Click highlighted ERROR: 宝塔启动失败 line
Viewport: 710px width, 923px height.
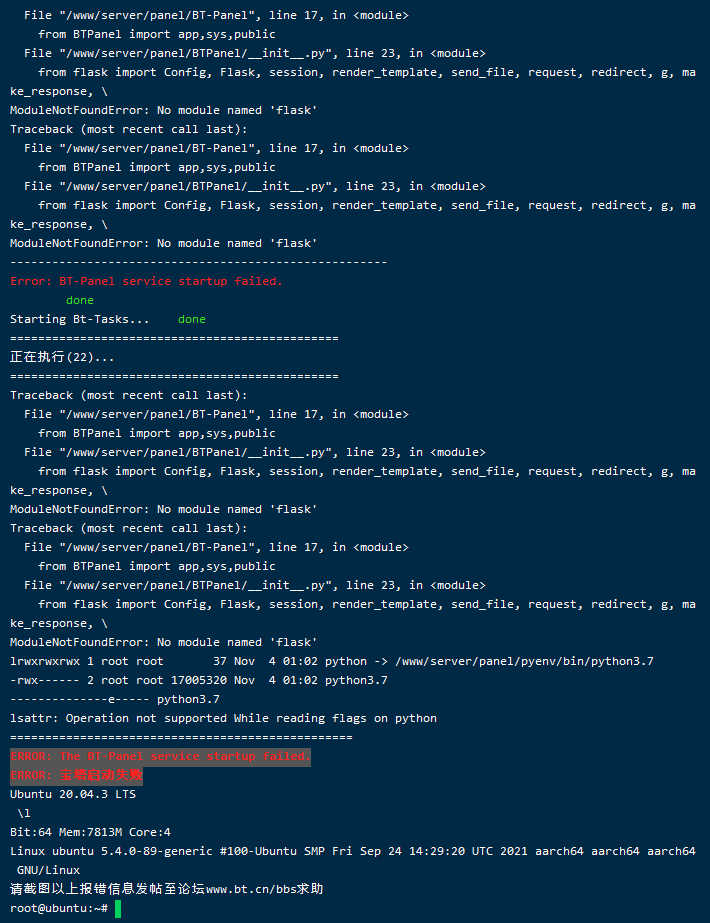pyautogui.click(x=77, y=775)
